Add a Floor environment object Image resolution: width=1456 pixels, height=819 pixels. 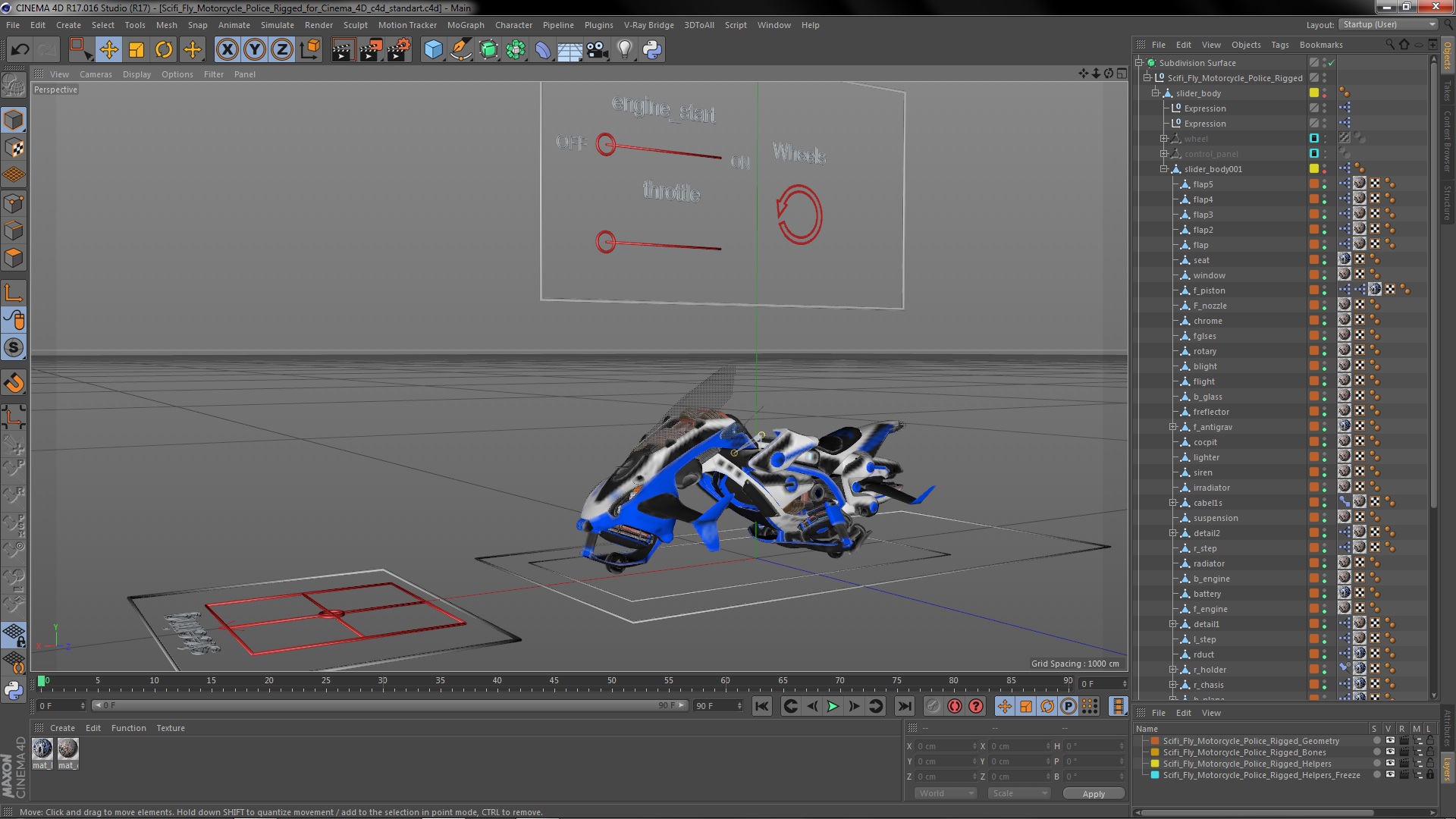[x=570, y=50]
